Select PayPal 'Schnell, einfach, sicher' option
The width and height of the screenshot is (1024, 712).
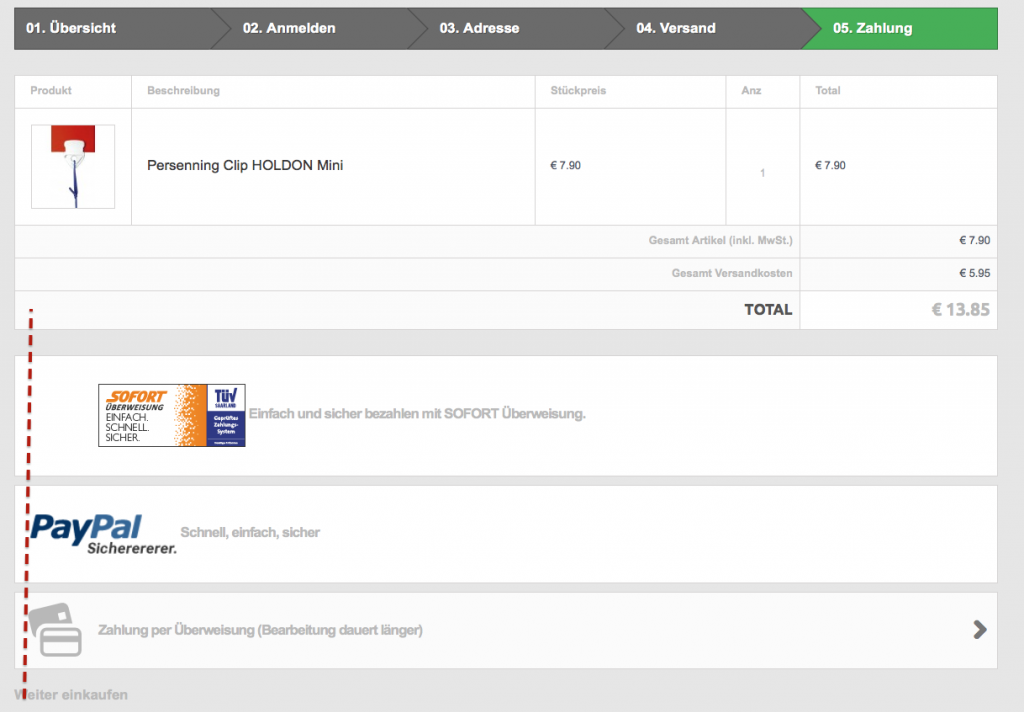pos(250,532)
